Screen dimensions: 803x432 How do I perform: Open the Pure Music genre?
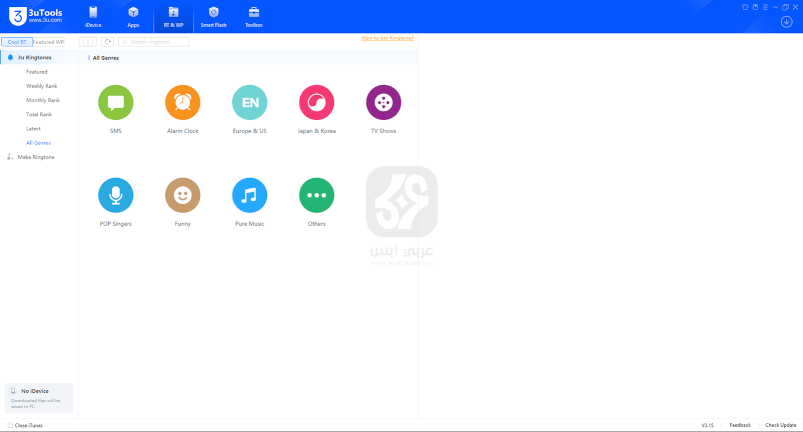250,195
